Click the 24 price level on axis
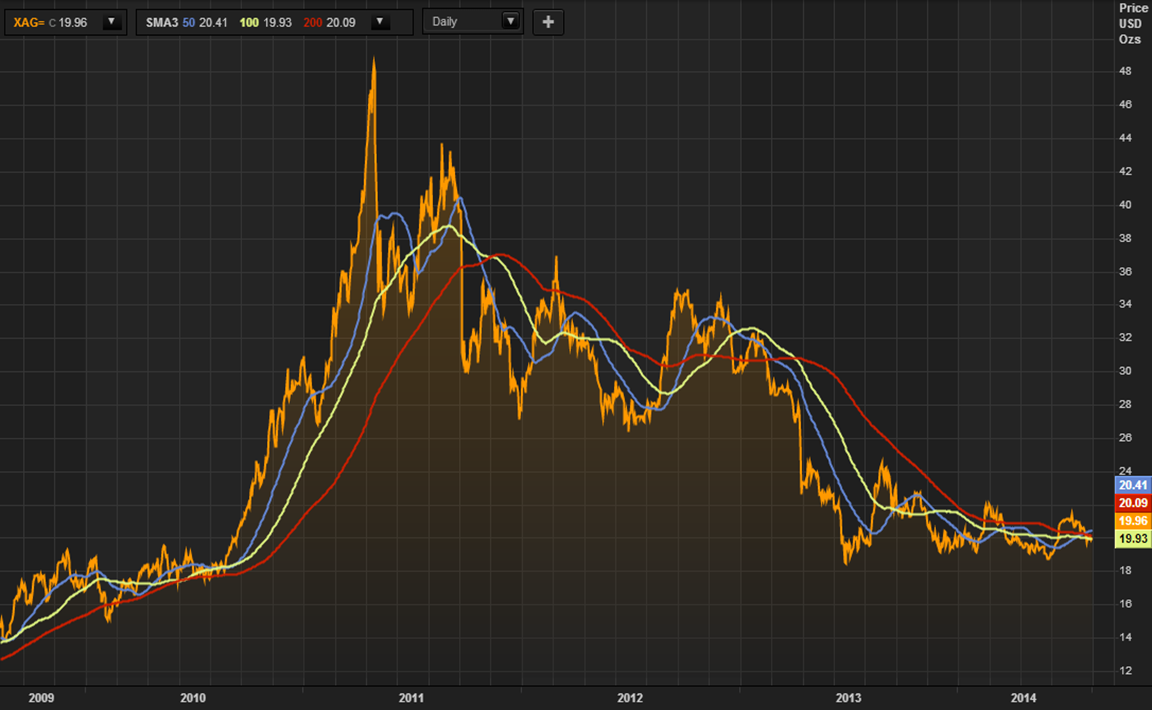The width and height of the screenshot is (1152, 710). point(1125,470)
